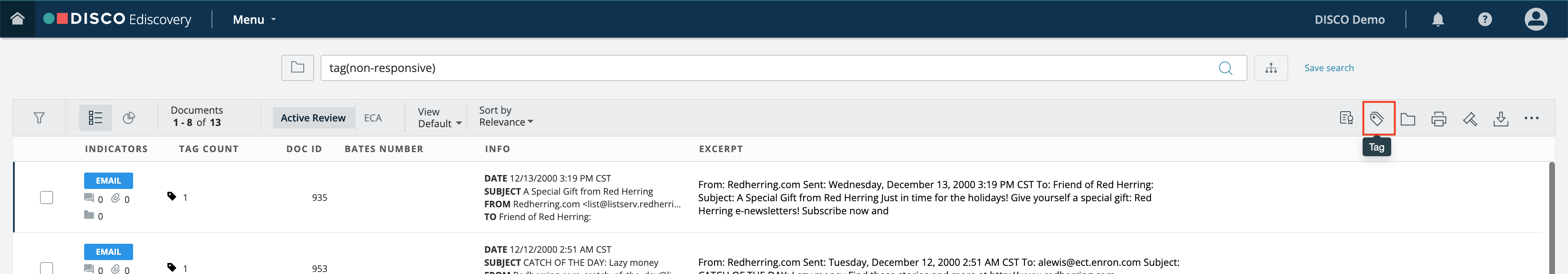Click the Tag icon in the toolbar
1568x274 pixels.
(1377, 118)
